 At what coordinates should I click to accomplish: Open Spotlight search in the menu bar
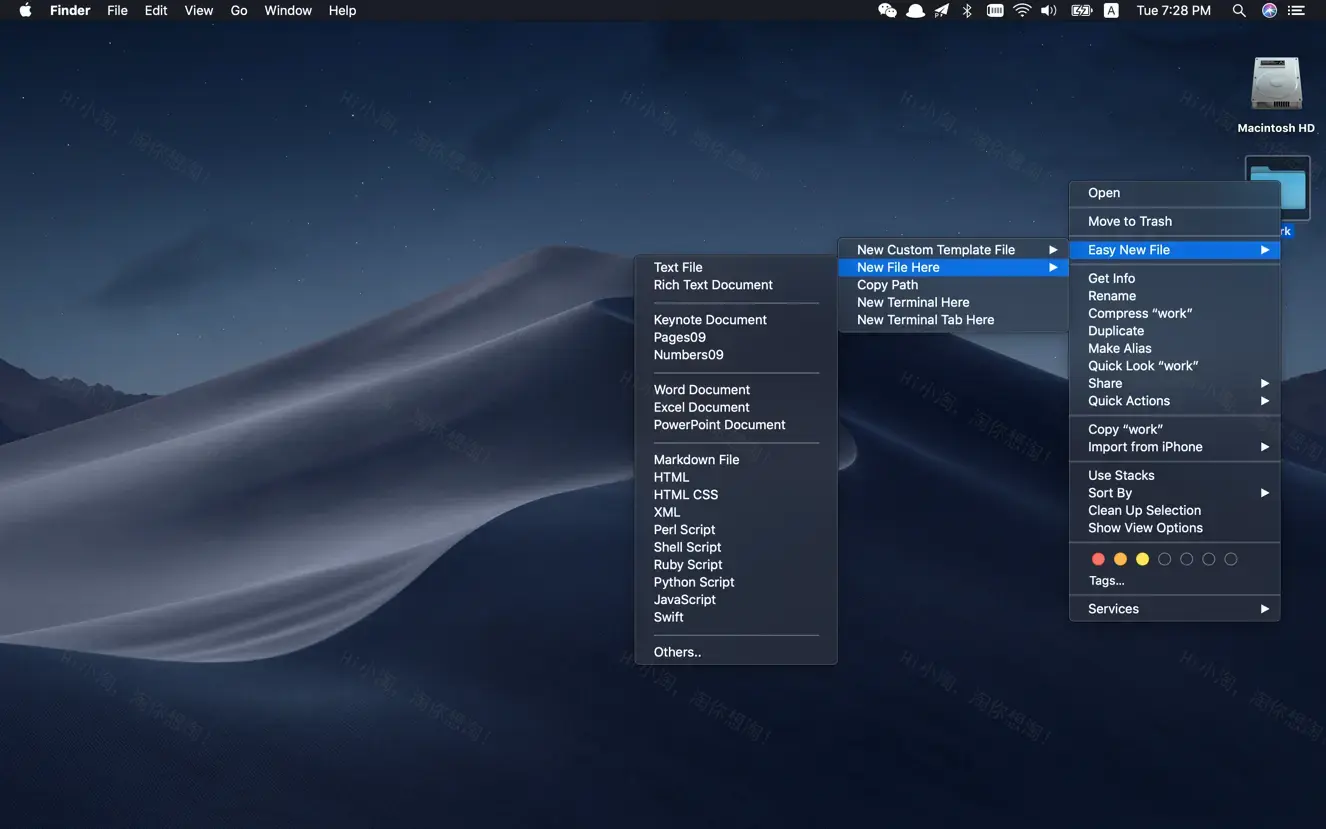(x=1239, y=10)
